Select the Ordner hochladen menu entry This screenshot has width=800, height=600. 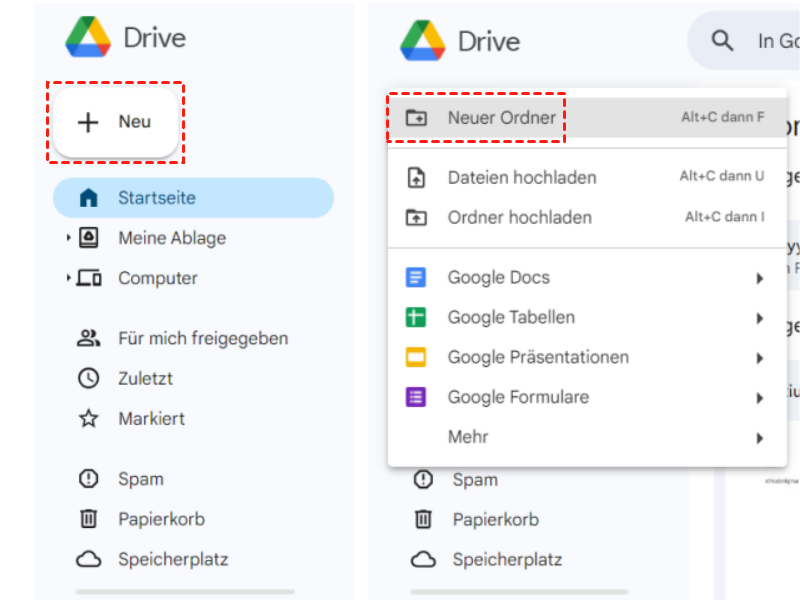519,217
